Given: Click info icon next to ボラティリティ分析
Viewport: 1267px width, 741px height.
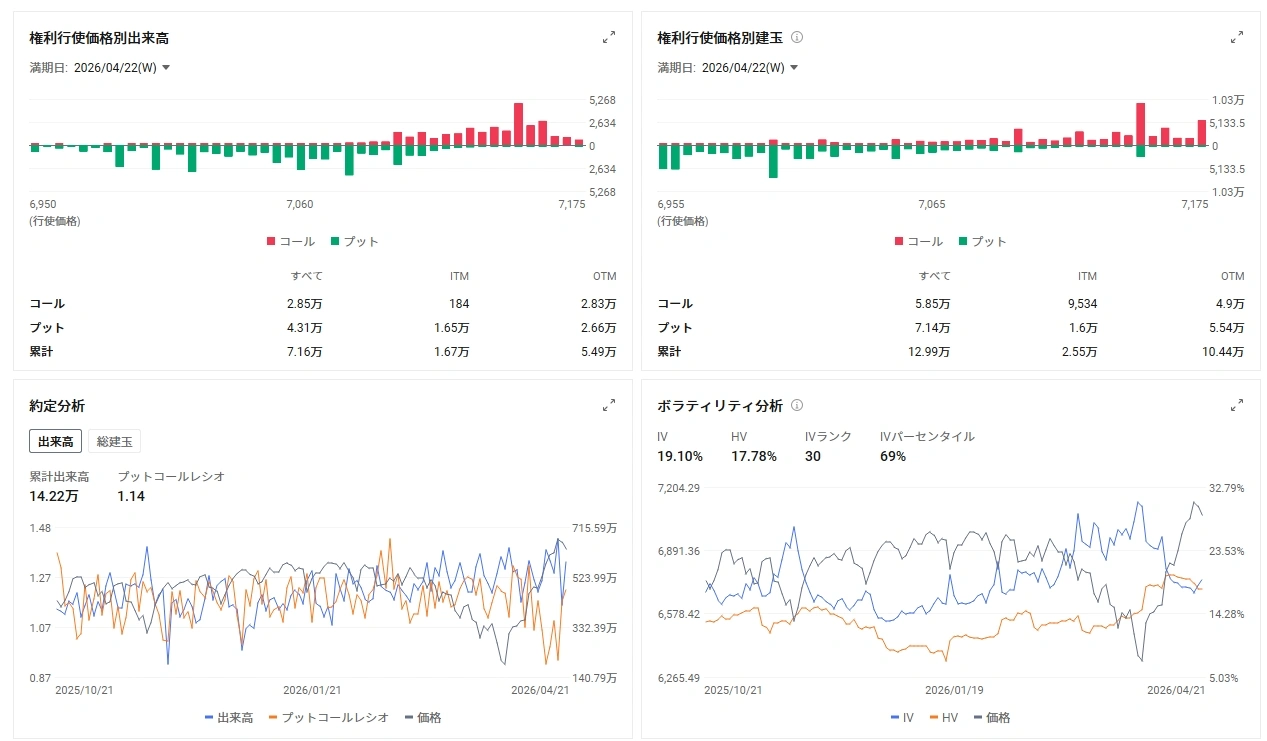Looking at the screenshot, I should tap(797, 406).
